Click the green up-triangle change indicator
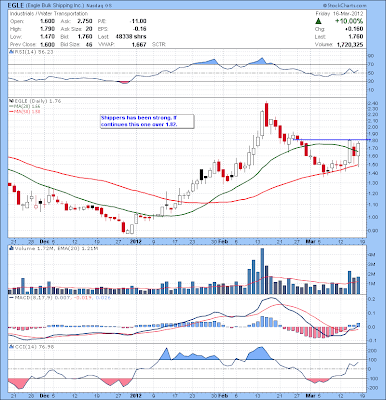 [319, 21]
